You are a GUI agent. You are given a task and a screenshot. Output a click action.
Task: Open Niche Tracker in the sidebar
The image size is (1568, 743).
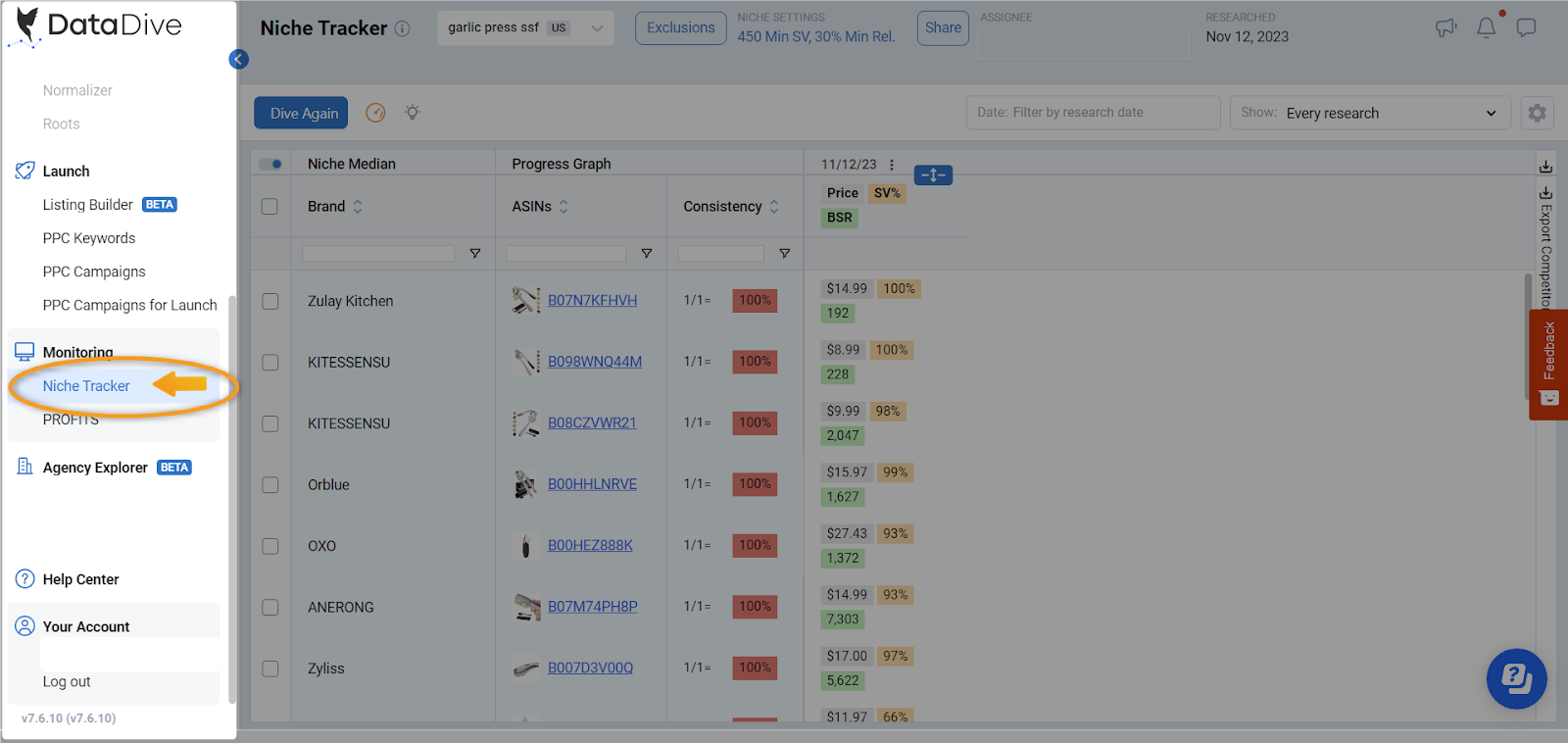(x=86, y=386)
